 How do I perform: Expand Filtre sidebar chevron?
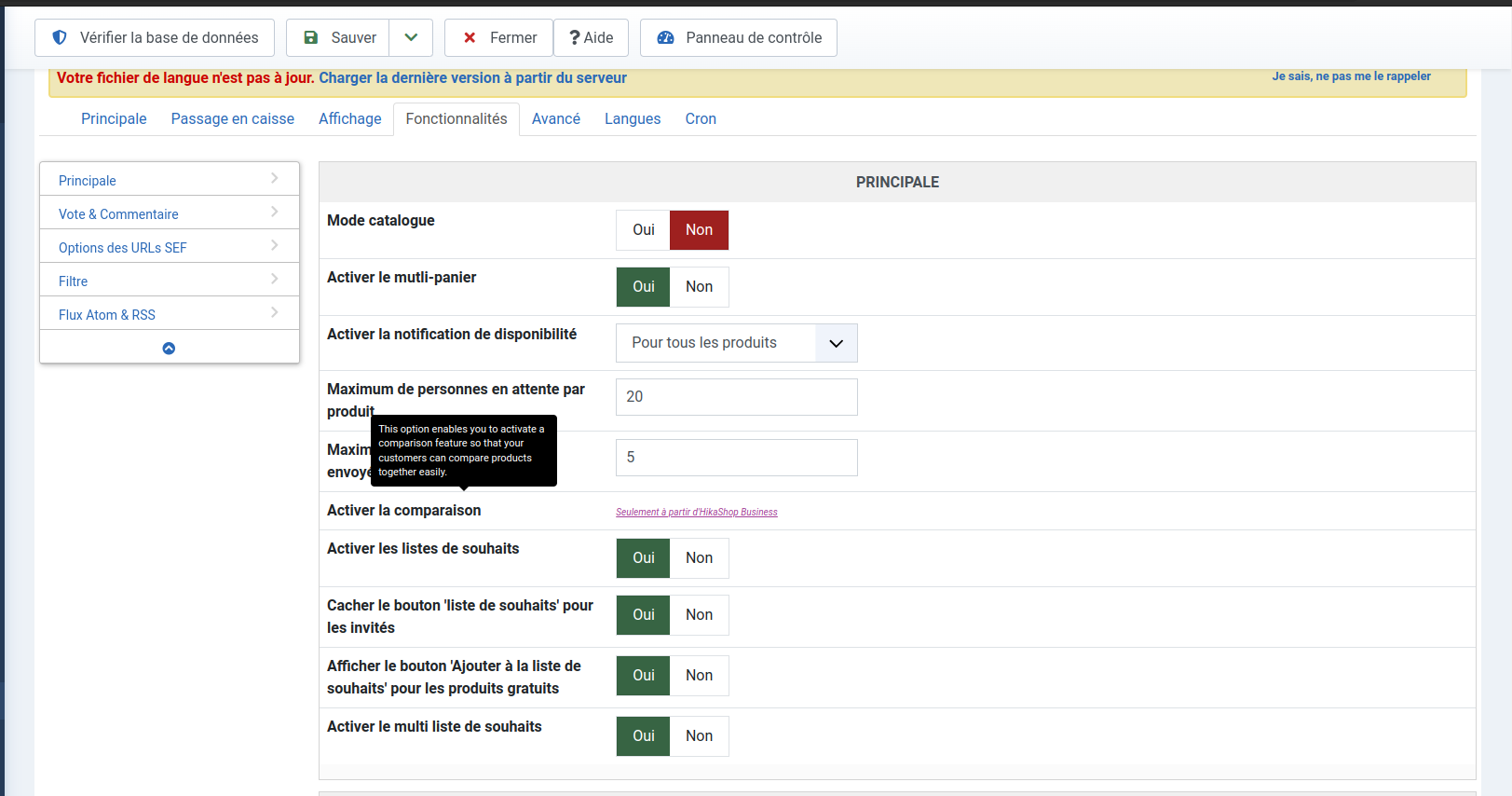click(274, 279)
